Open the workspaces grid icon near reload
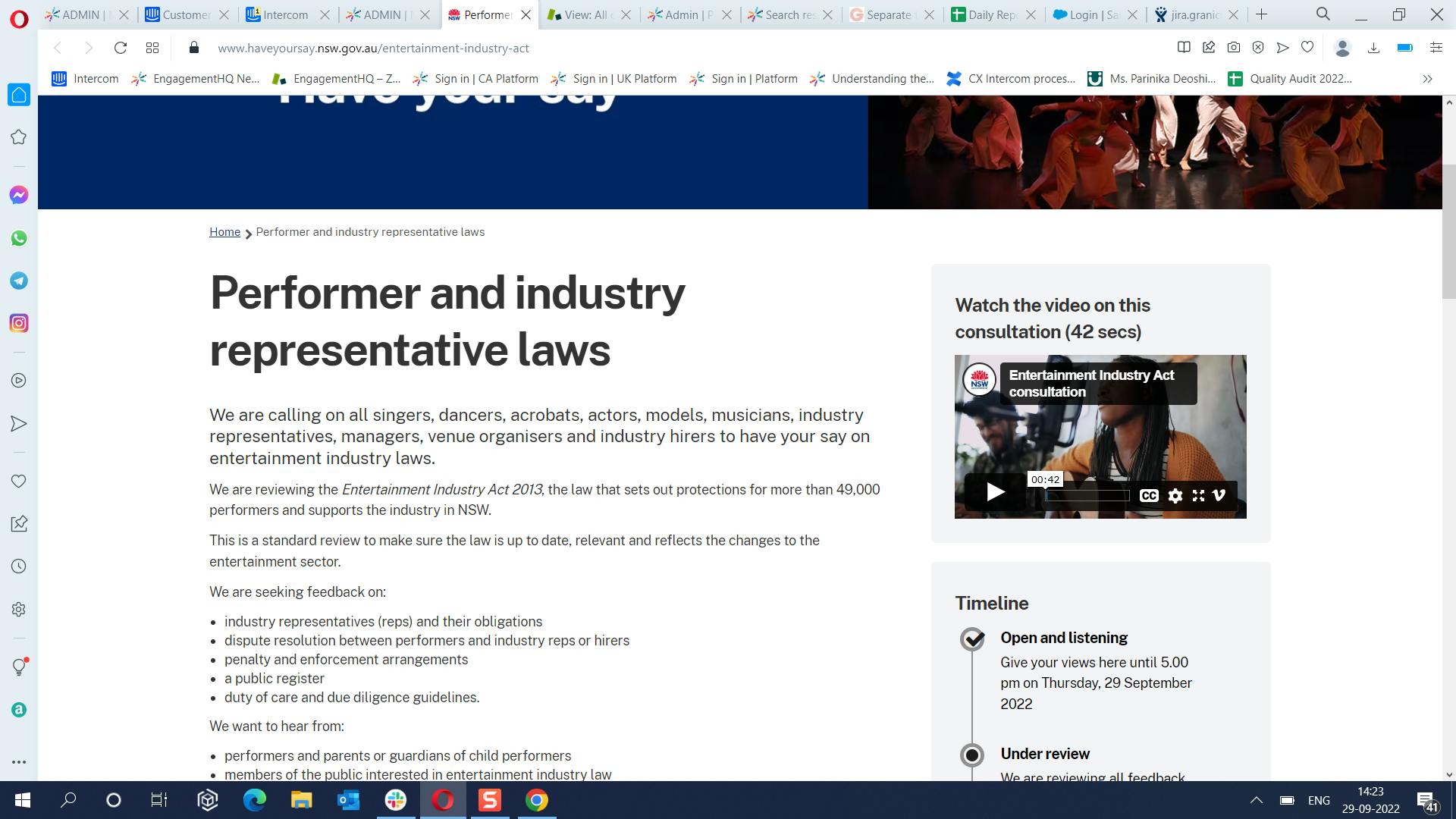Image resolution: width=1456 pixels, height=819 pixels. [152, 47]
